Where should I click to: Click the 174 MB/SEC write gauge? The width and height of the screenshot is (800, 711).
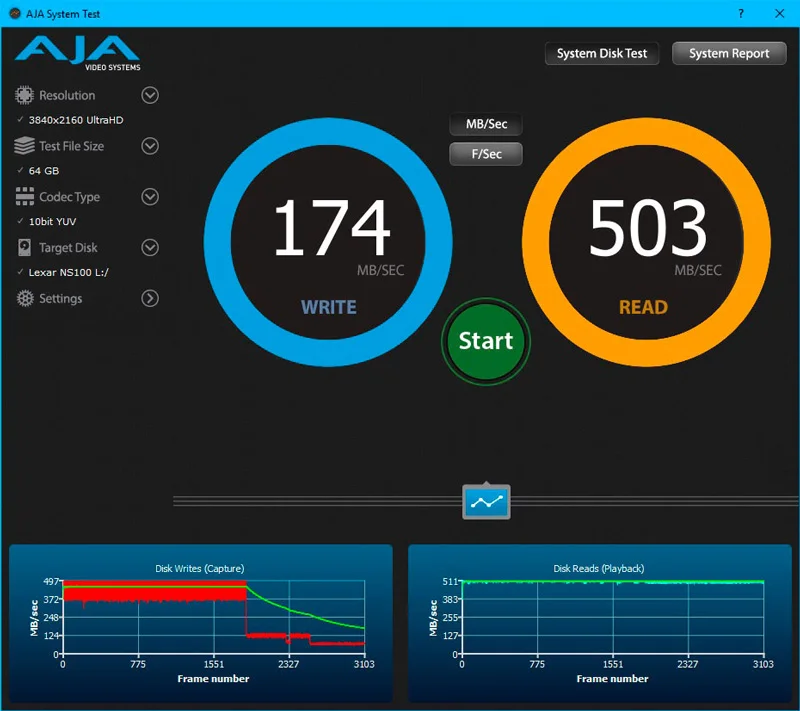(328, 242)
